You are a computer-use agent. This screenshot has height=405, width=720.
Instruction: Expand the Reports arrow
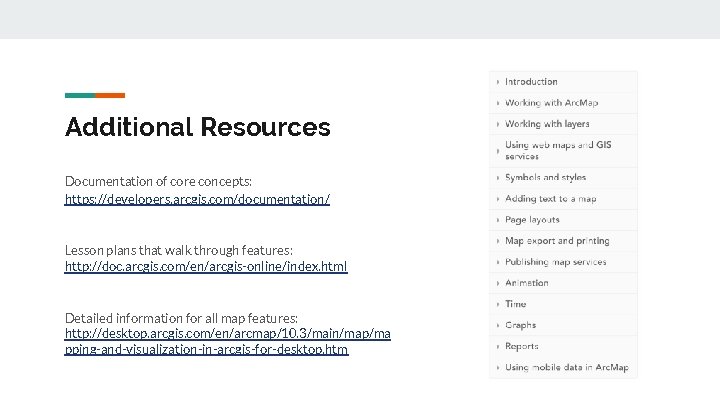coord(498,347)
